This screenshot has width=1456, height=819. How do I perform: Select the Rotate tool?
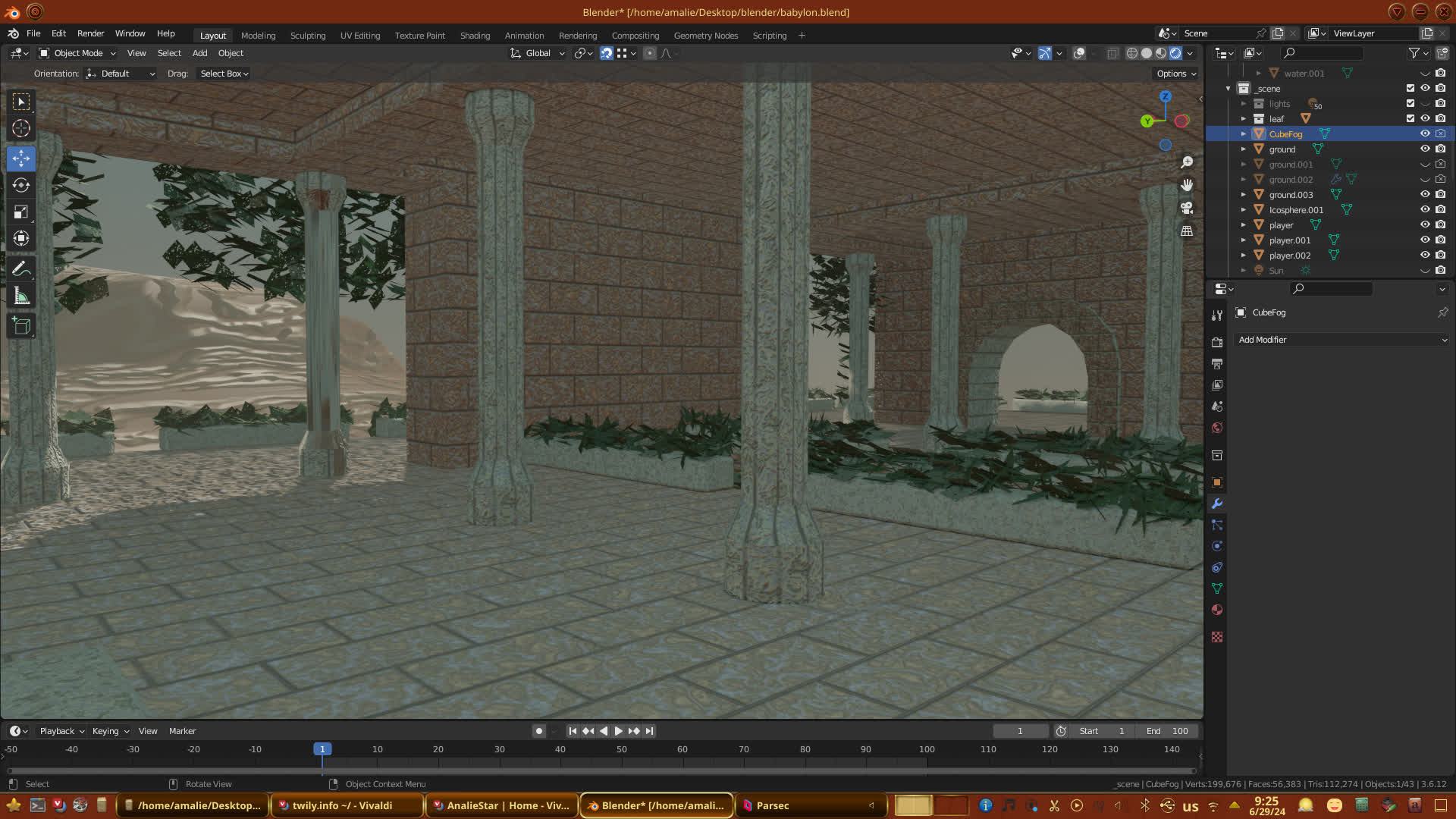[21, 185]
